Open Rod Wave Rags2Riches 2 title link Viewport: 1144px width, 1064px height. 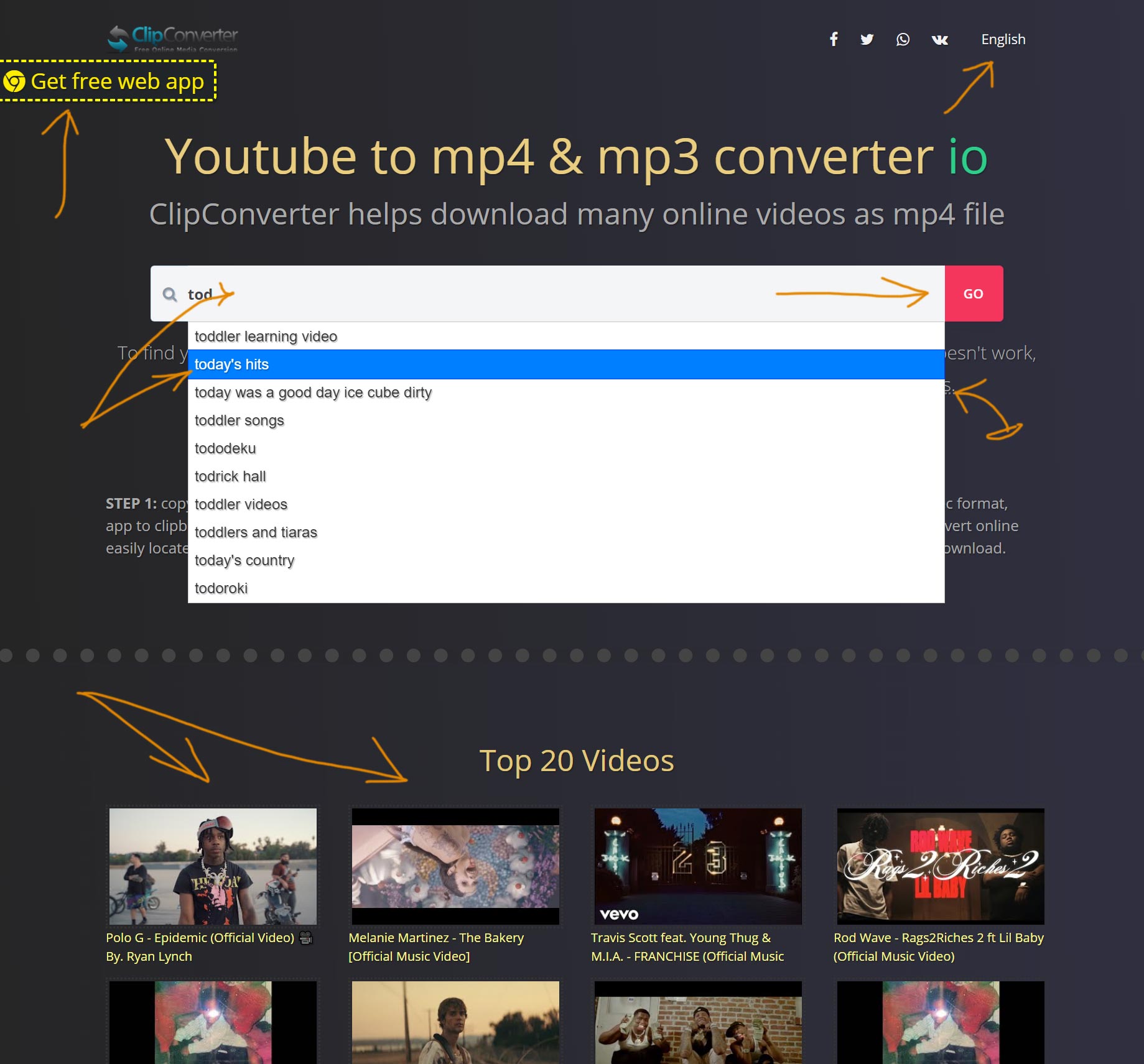pyautogui.click(x=938, y=946)
